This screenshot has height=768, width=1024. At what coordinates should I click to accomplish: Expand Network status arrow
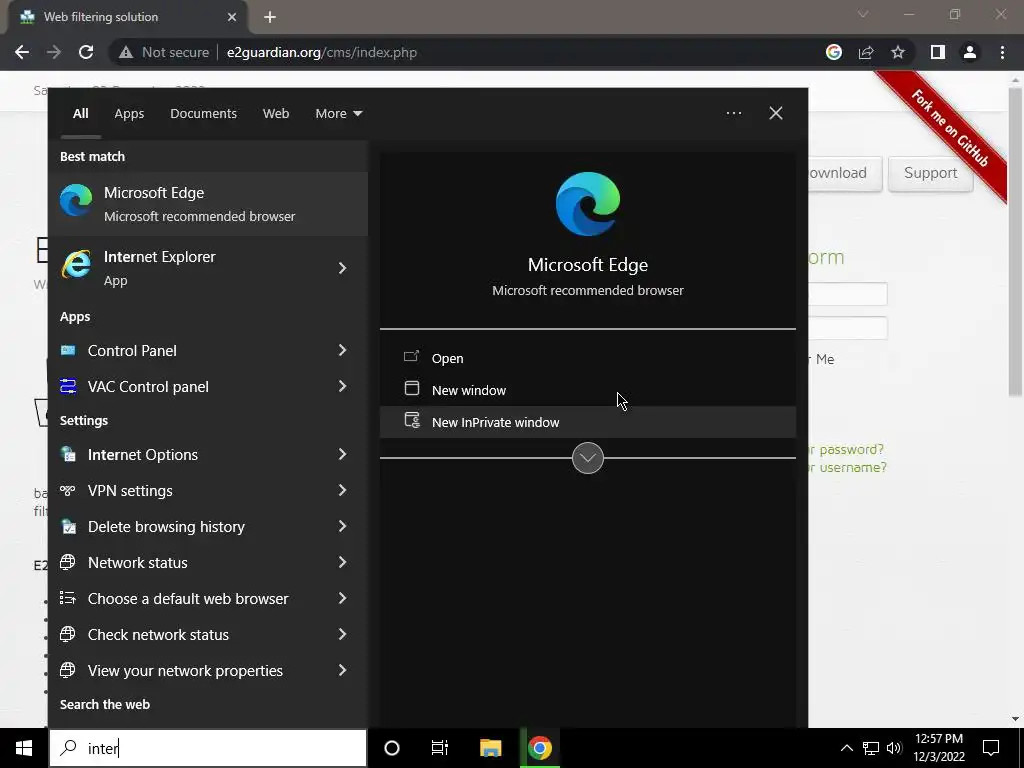tap(342, 562)
